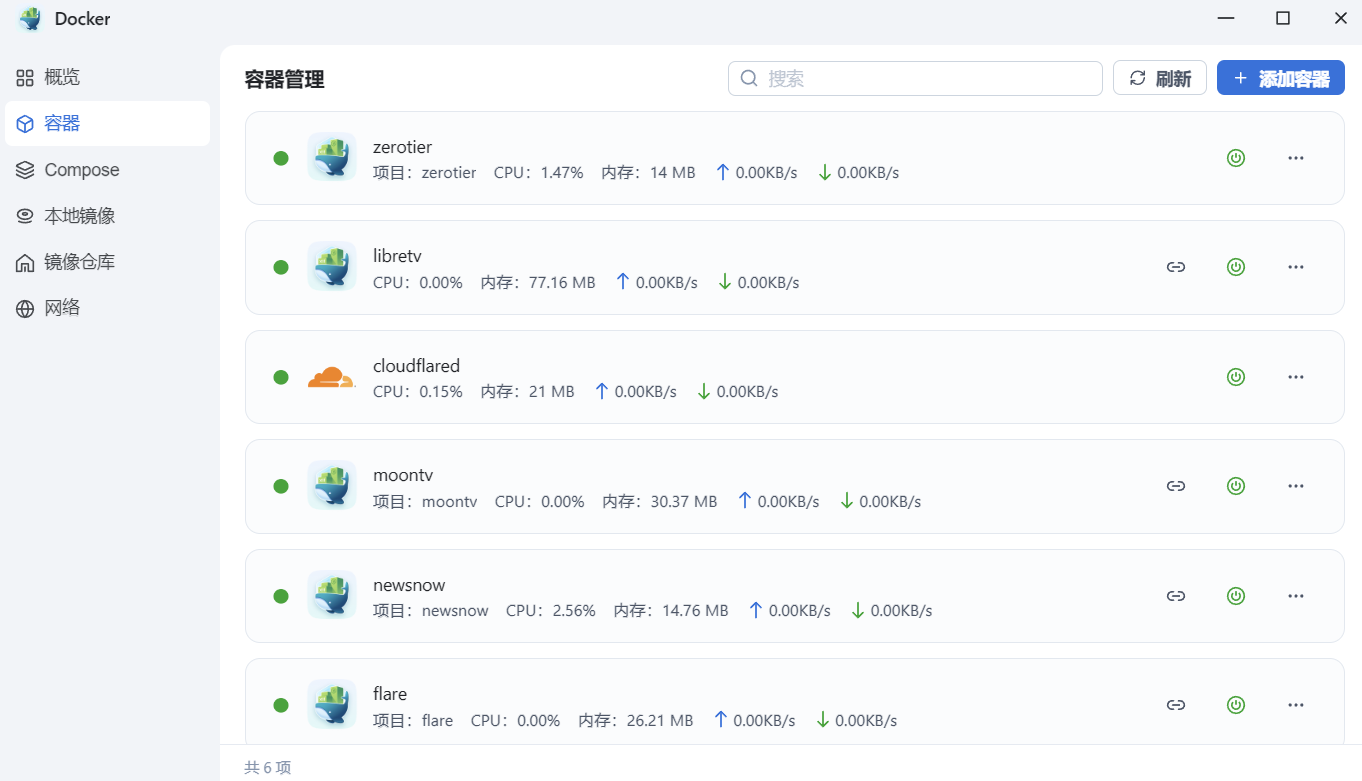Open more options menu for moontv

1296,486
